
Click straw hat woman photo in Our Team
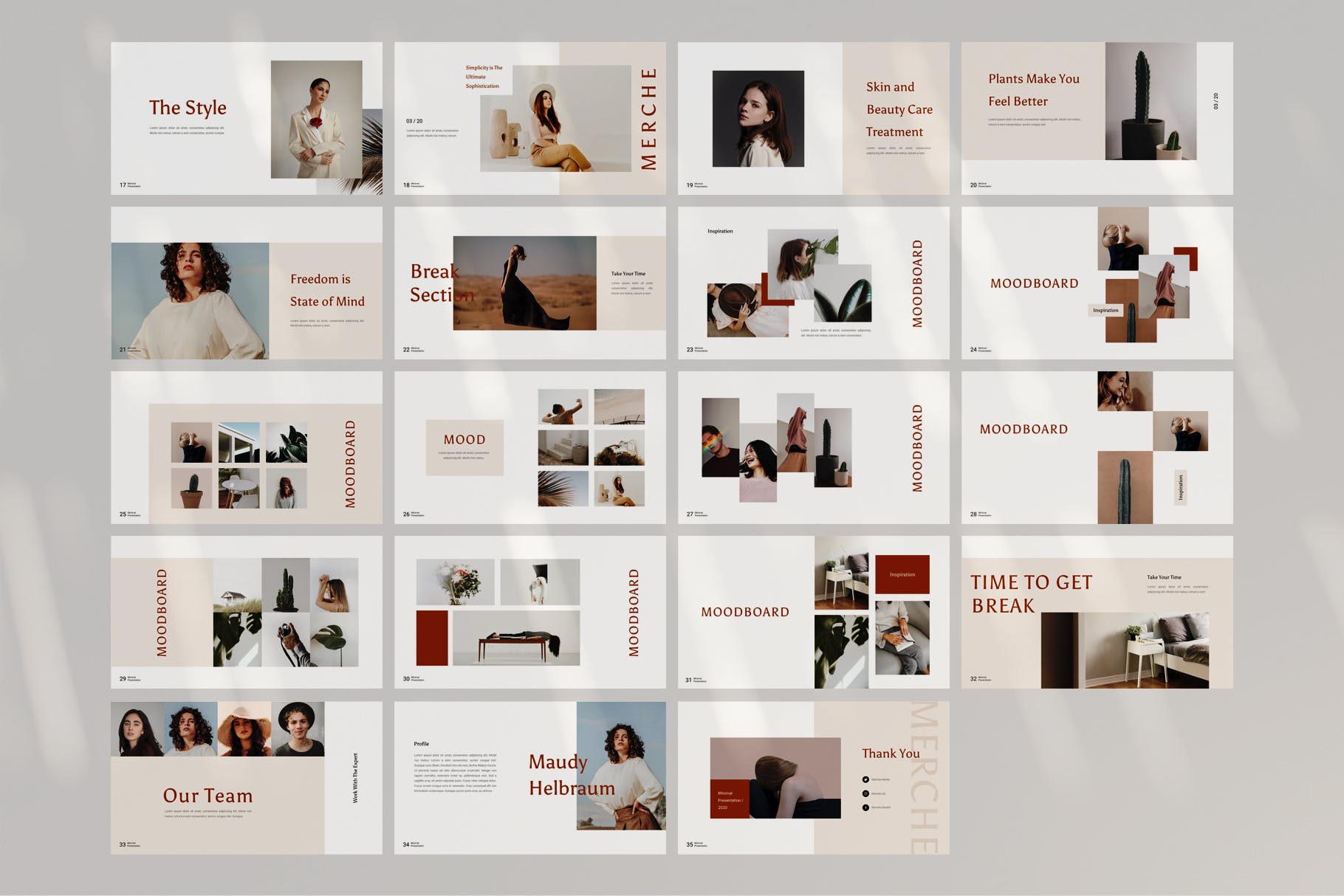244,729
